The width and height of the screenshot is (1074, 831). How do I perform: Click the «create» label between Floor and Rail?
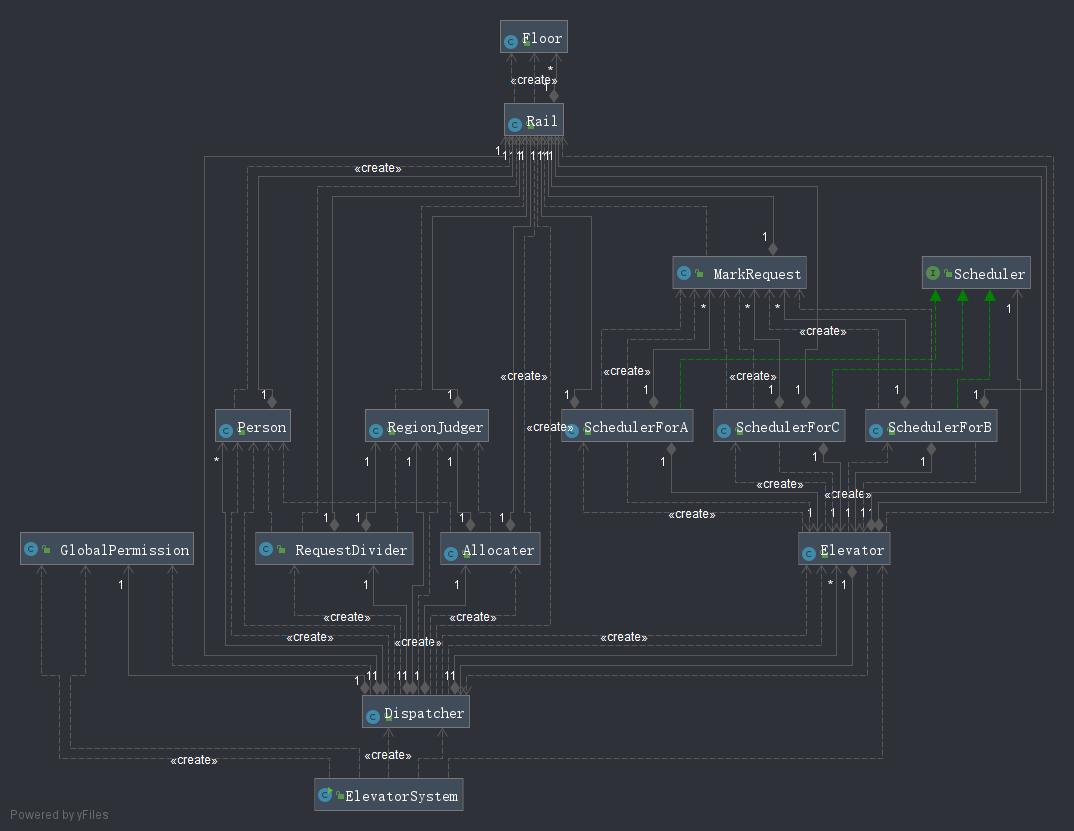(x=534, y=80)
